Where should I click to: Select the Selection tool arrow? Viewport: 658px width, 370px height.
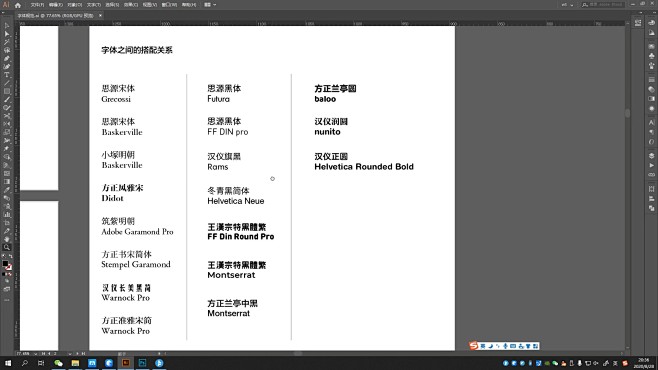tap(7, 26)
